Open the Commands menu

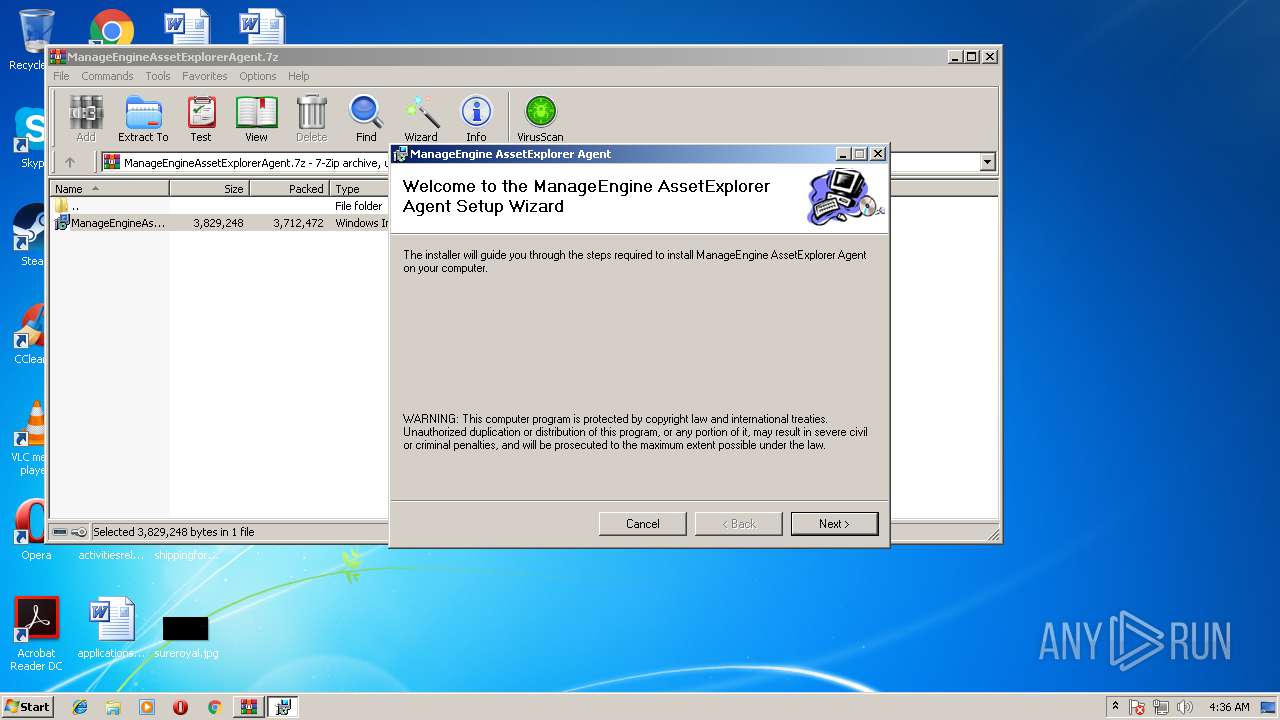[x=107, y=76]
